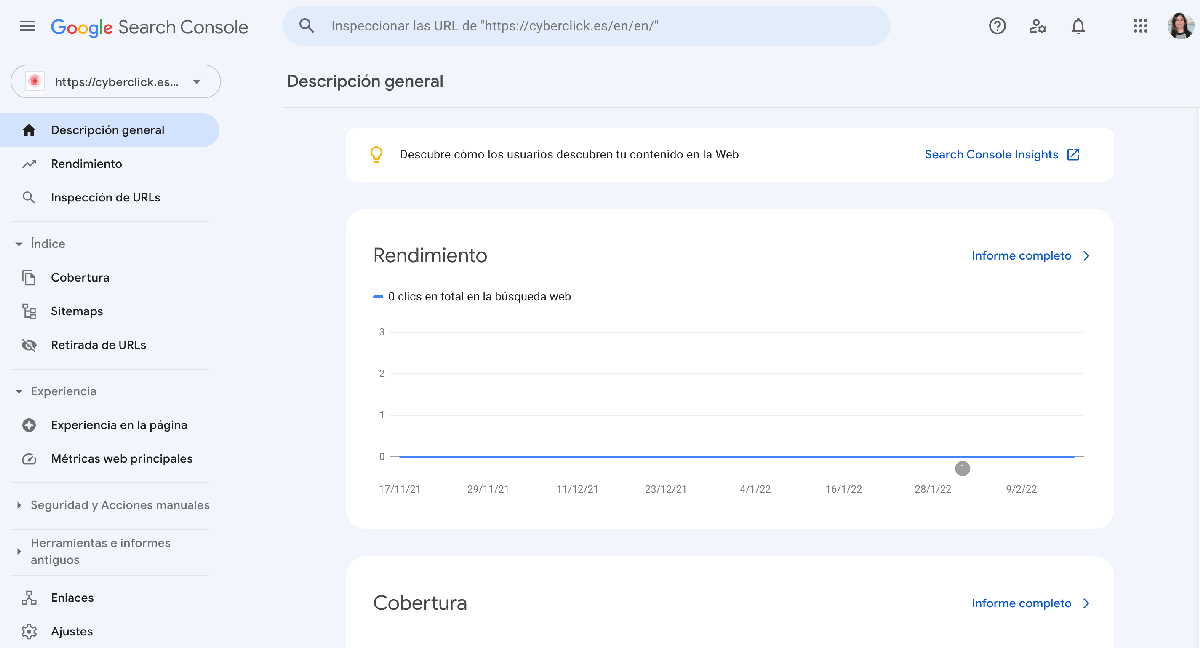This screenshot has width=1200, height=648.
Task: Collapse the Índice section
Action: coord(19,244)
